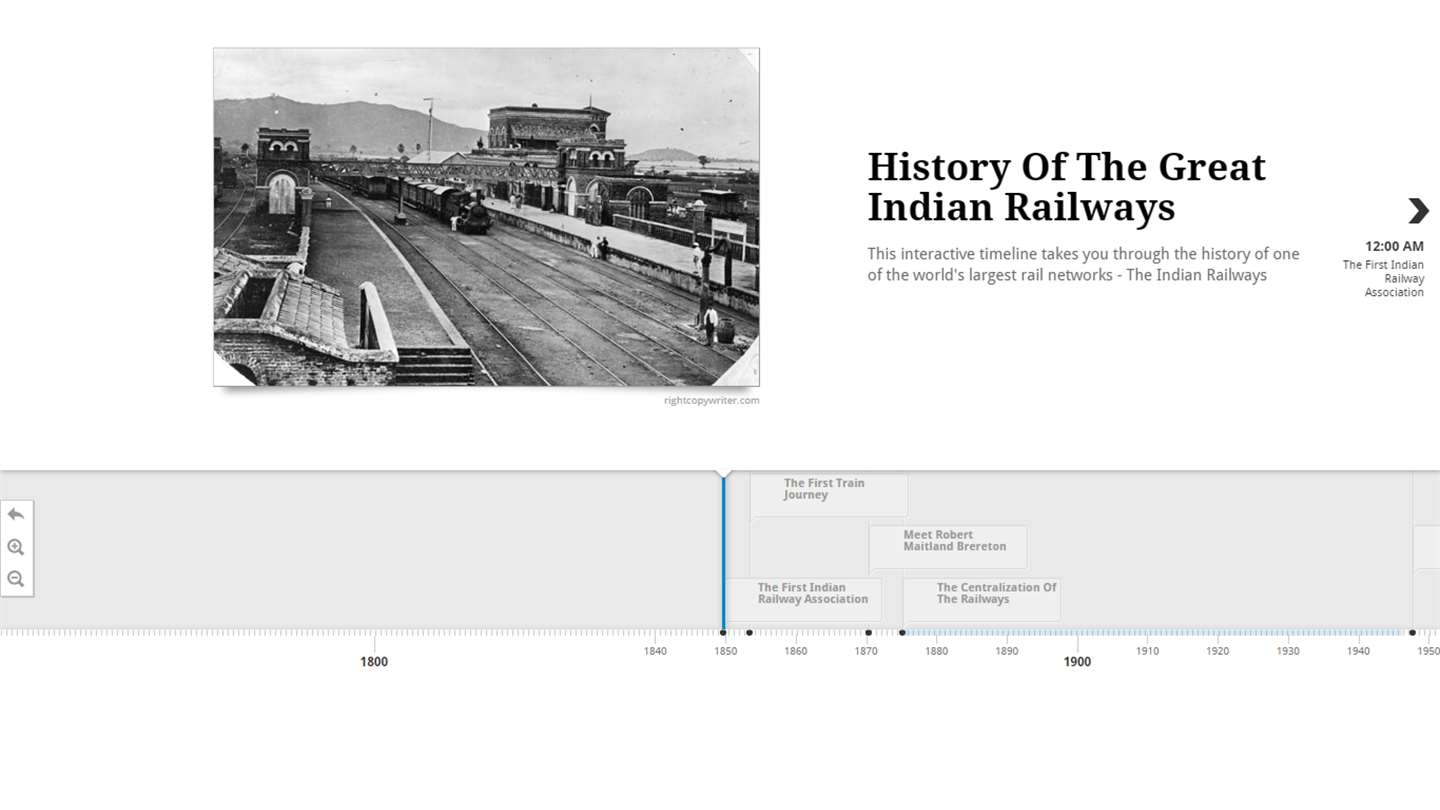Click the 1860 tick label
The image size is (1440, 810).
click(x=796, y=651)
